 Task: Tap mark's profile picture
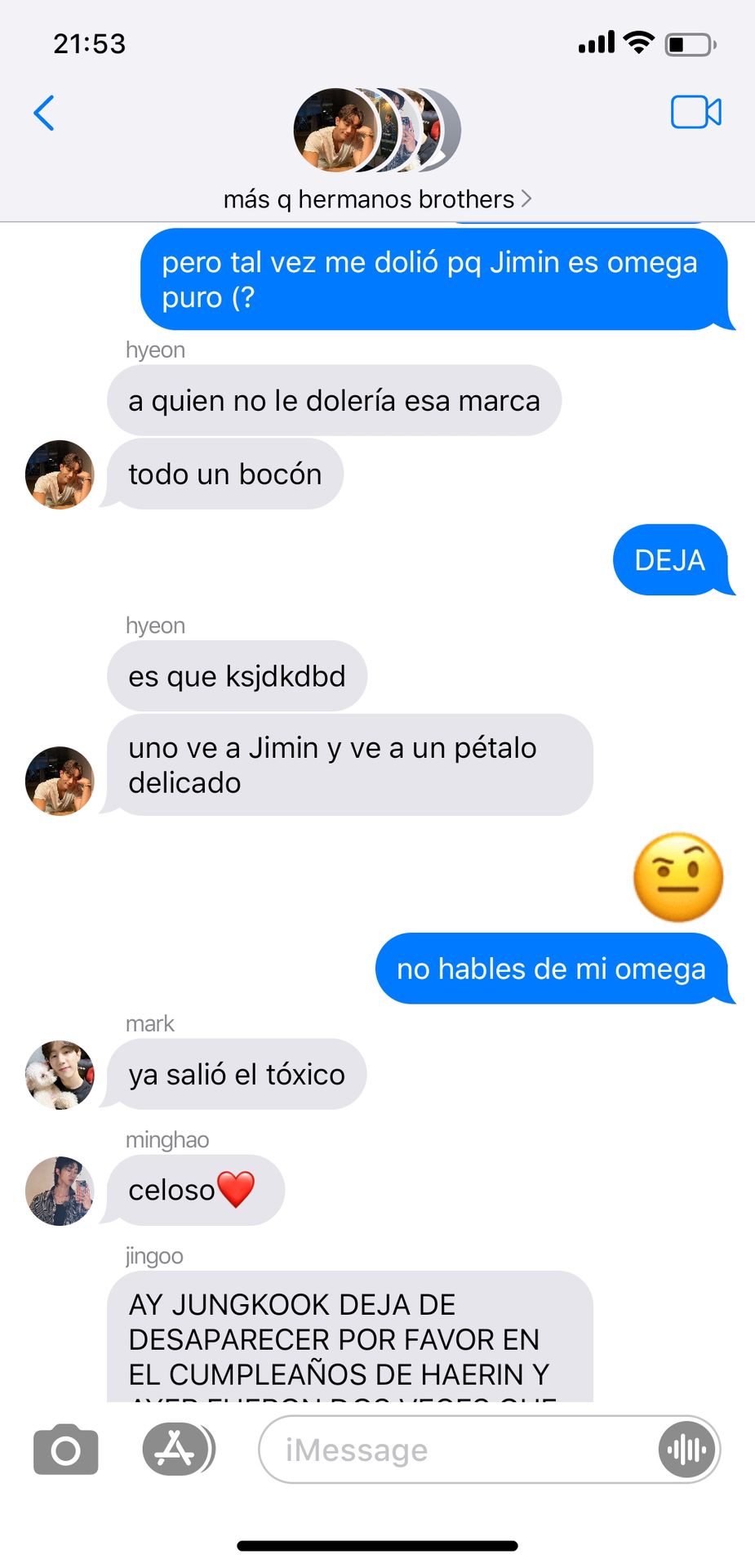[x=60, y=1075]
